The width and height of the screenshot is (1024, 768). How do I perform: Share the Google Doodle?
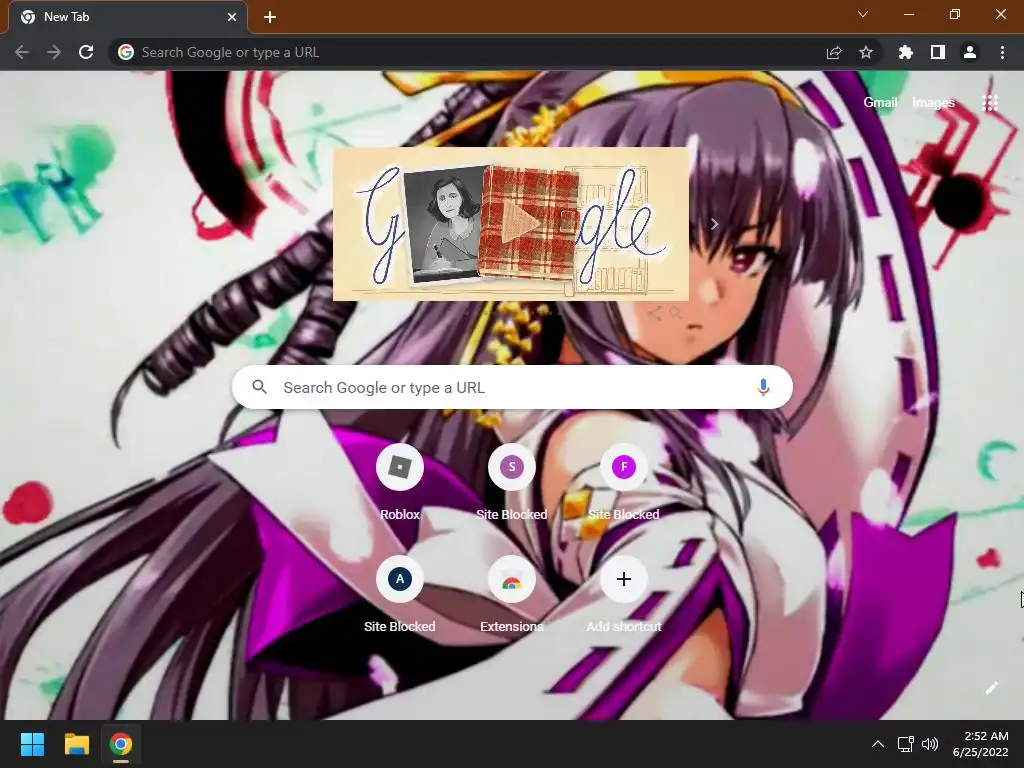coord(655,313)
